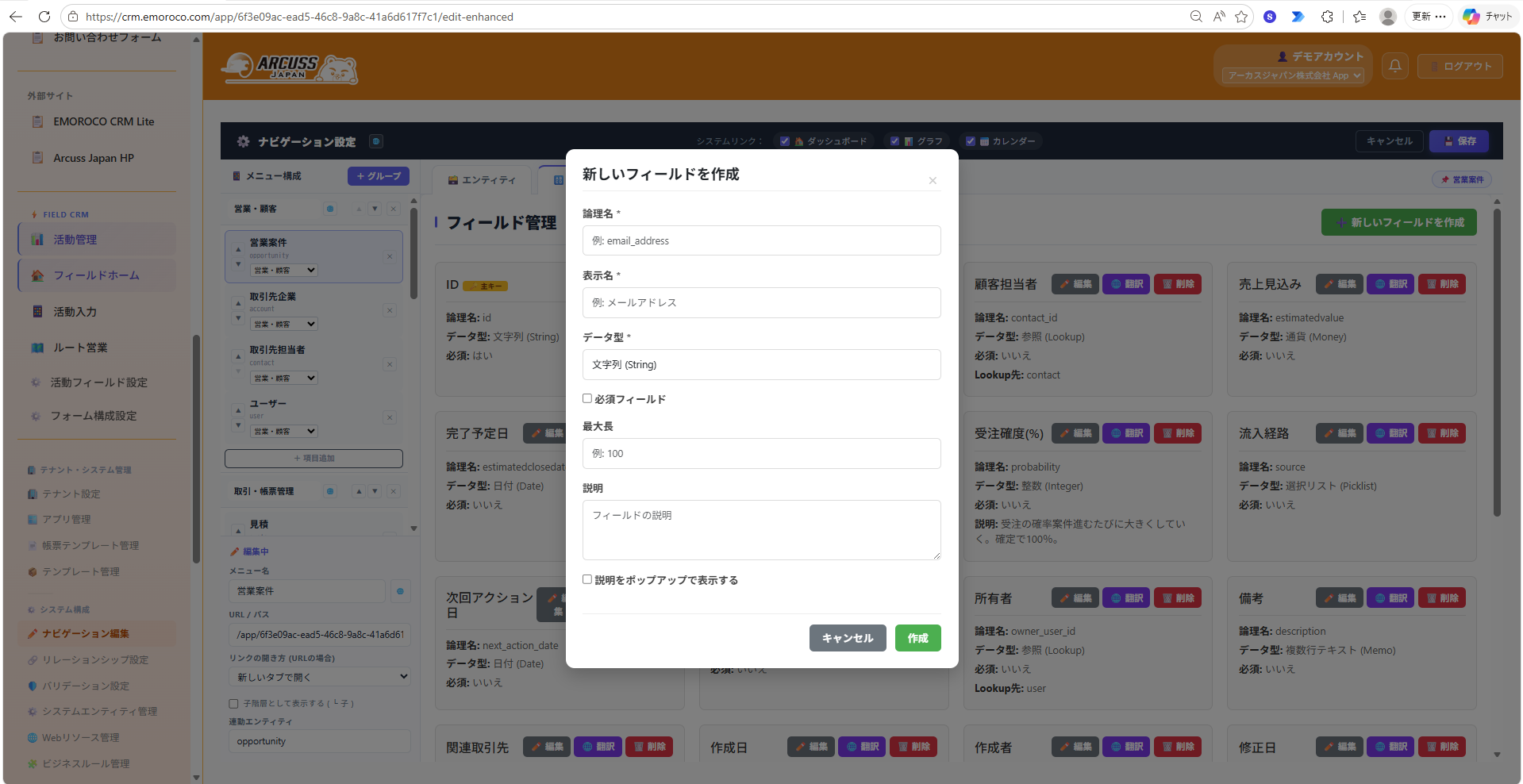Delete the 取引先企業 menu item
The width and height of the screenshot is (1523, 784).
point(390,310)
